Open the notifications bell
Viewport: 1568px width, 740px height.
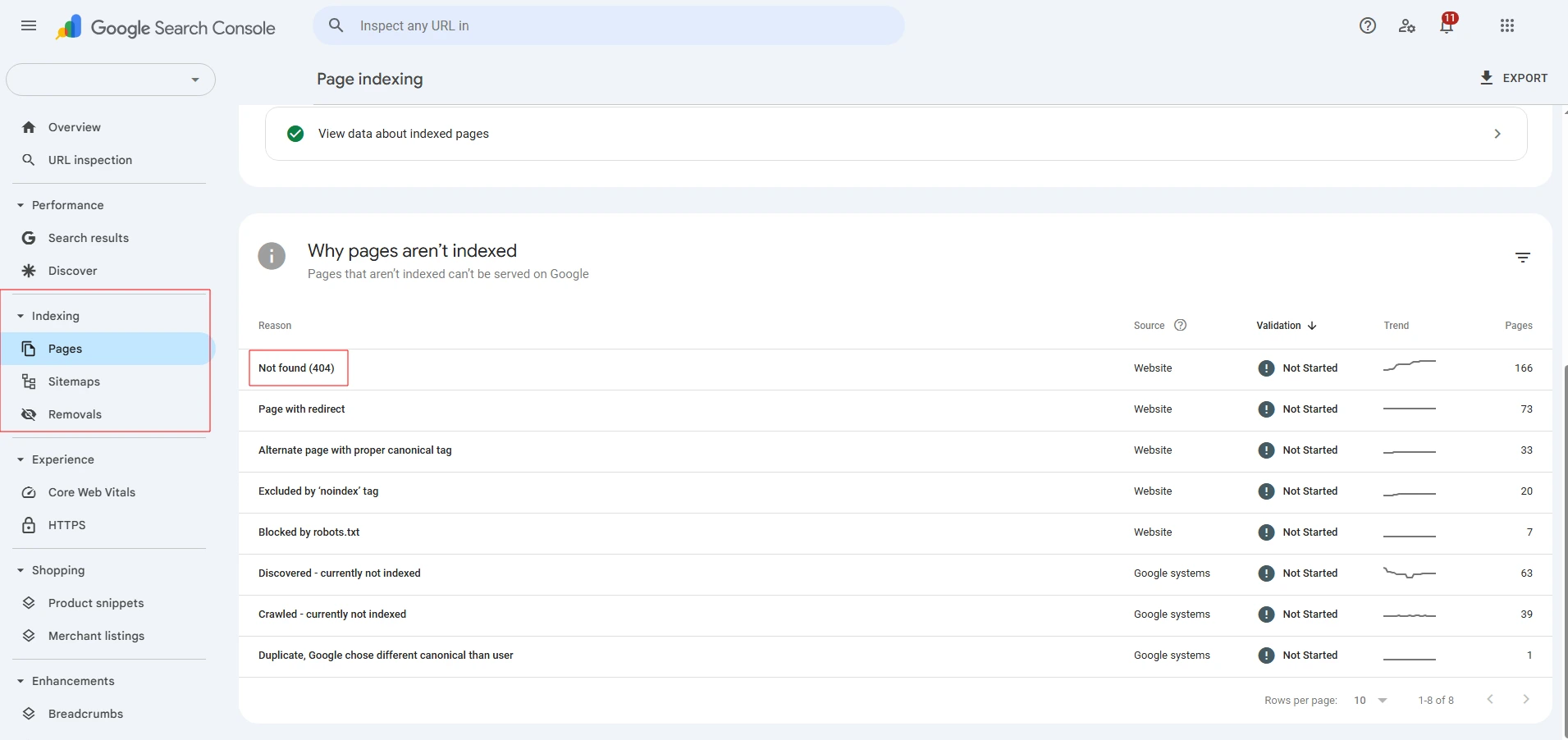(1447, 25)
